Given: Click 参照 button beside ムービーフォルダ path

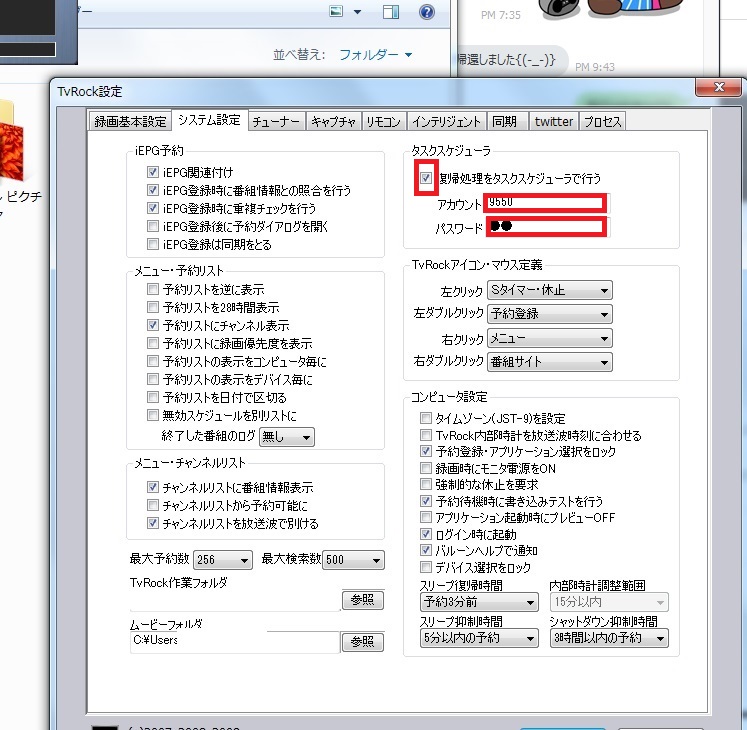Looking at the screenshot, I should (362, 641).
